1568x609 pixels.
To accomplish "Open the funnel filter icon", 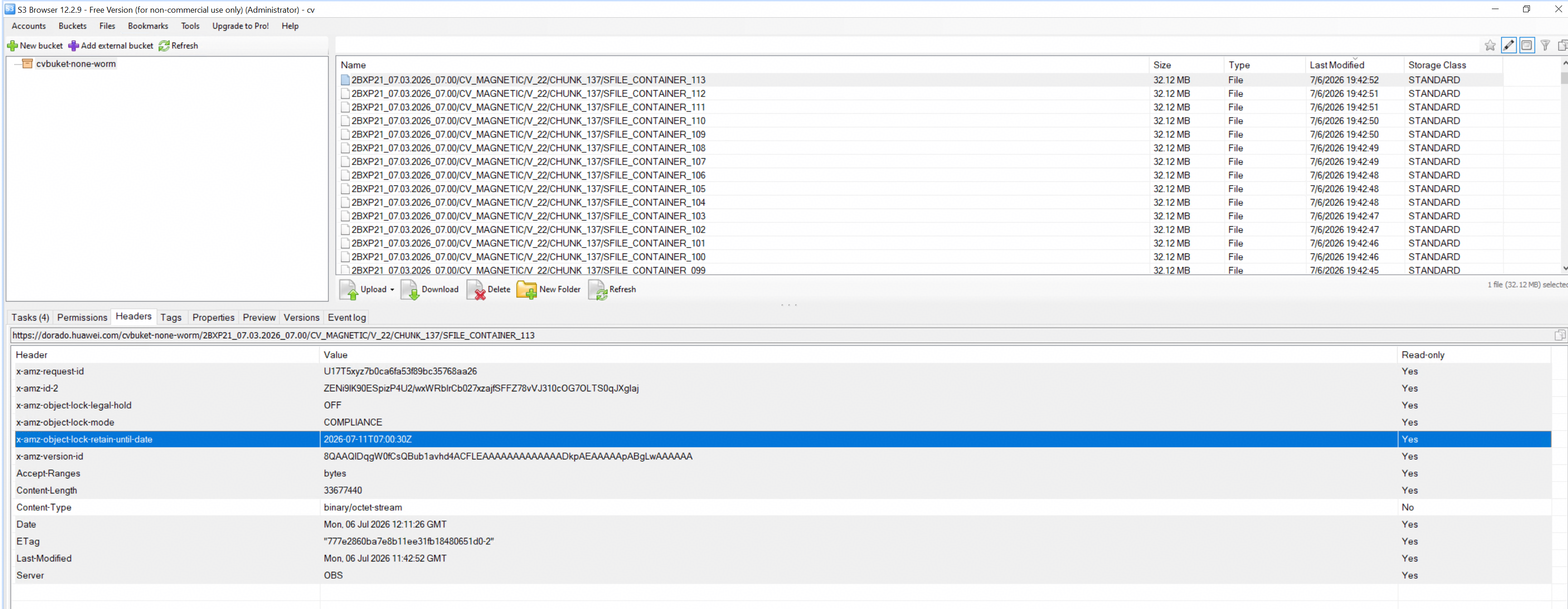I will 1545,45.
